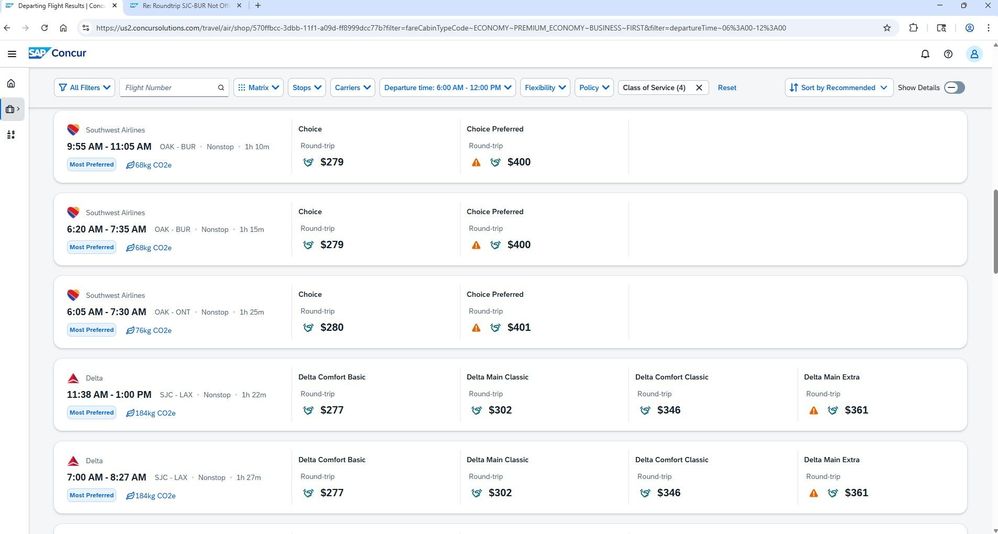998x534 pixels.
Task: Open the apps grid sidebar icon
Action: click(x=11, y=135)
